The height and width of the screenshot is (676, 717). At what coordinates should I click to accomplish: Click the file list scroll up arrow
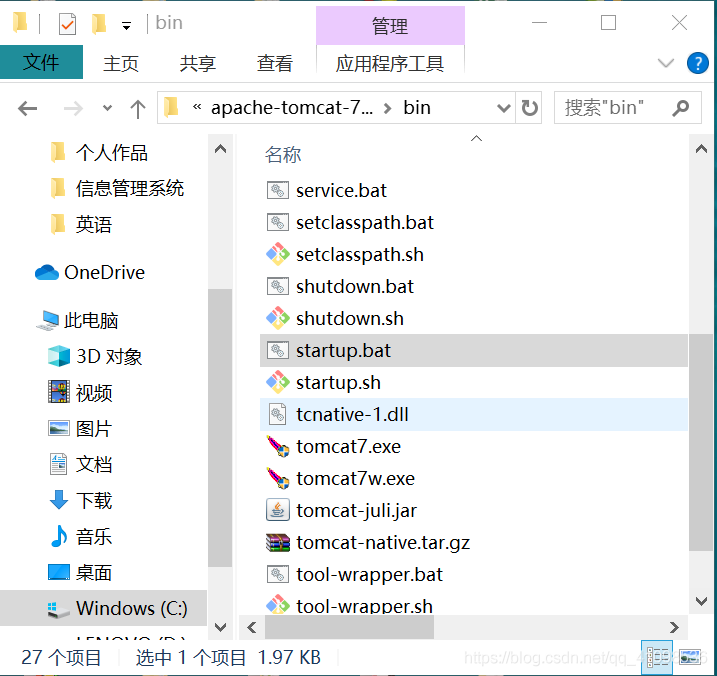tap(701, 149)
